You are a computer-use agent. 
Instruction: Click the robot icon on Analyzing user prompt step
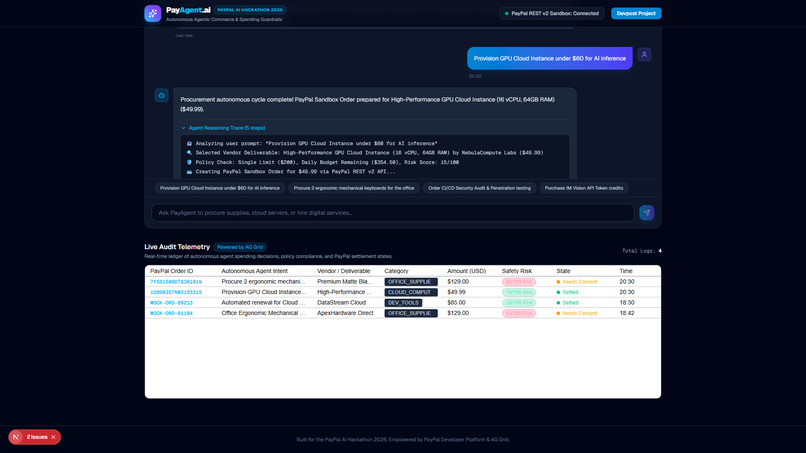(189, 143)
